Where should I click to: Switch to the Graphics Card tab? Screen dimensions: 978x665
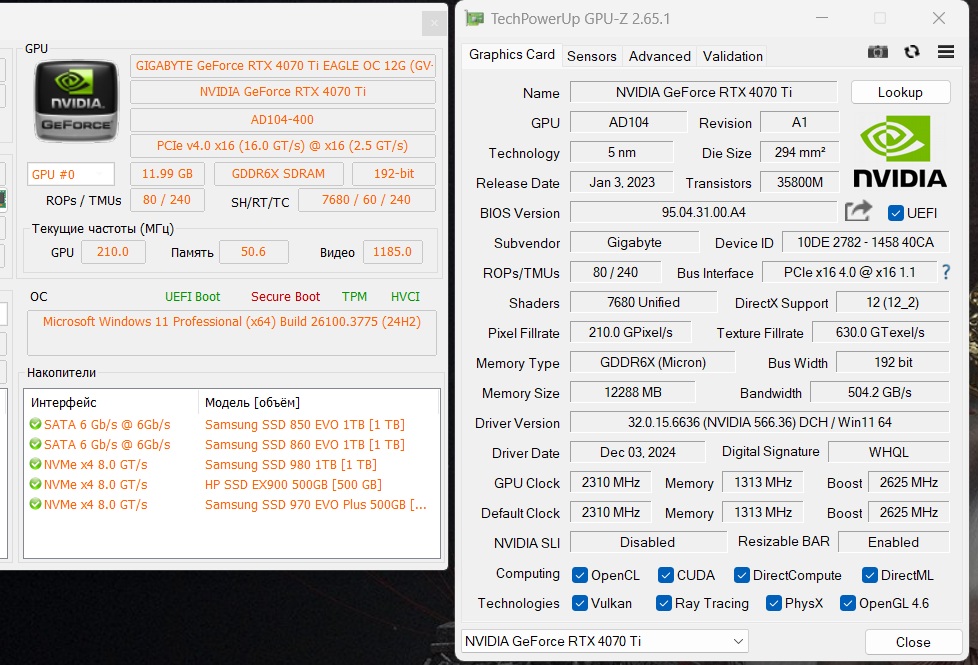click(x=511, y=55)
